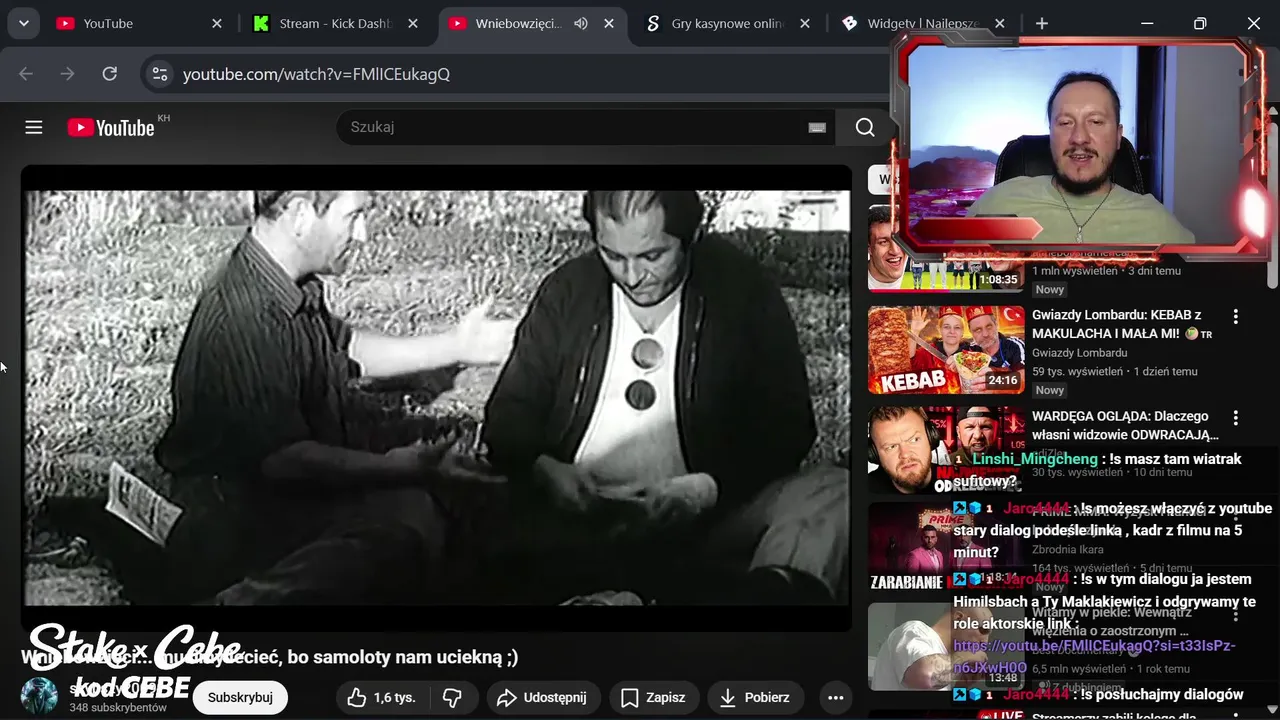
Task: Switch to the Gry kasynowe online tab
Action: pyautogui.click(x=727, y=23)
